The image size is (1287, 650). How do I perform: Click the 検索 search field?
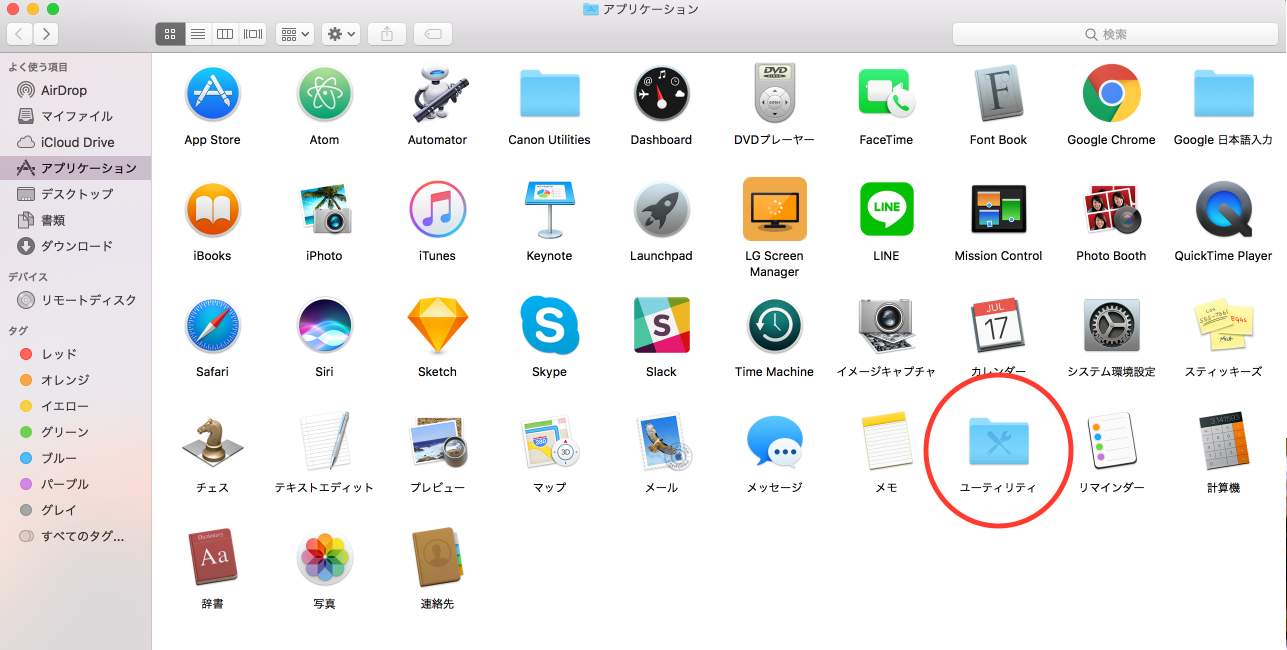1115,34
